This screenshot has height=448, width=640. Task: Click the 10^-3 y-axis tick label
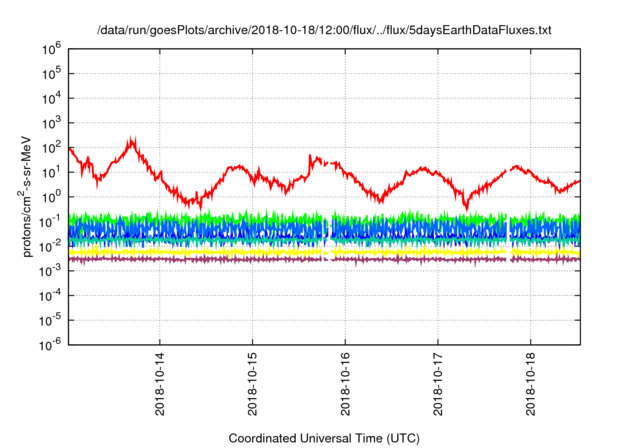(x=50, y=271)
